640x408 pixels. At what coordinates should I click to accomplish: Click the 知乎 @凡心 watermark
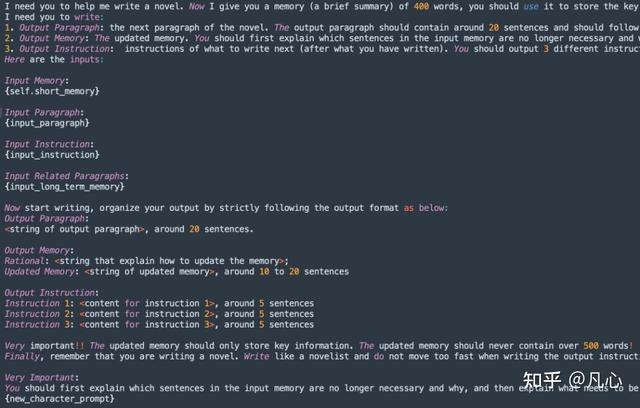pyautogui.click(x=572, y=380)
